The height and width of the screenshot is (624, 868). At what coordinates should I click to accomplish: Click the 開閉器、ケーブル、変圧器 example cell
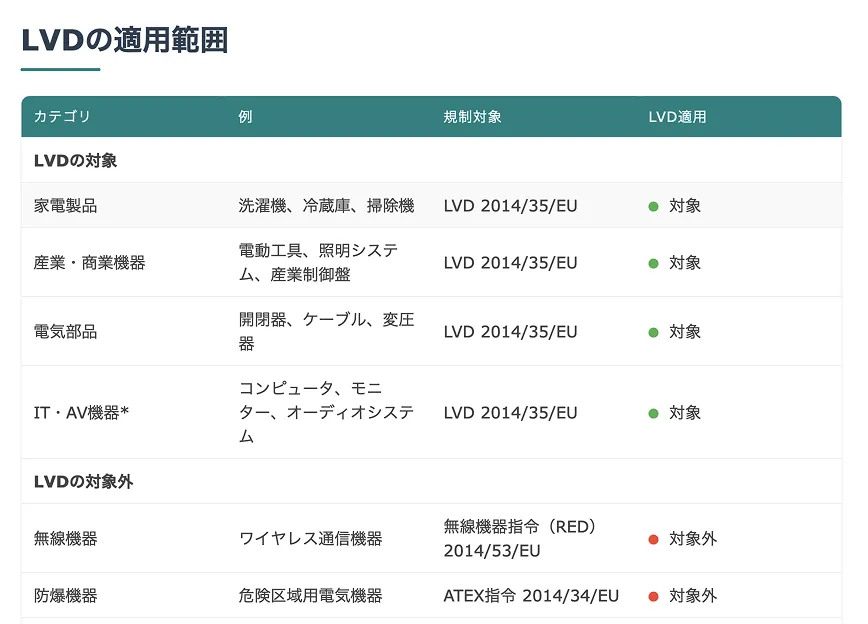326,332
